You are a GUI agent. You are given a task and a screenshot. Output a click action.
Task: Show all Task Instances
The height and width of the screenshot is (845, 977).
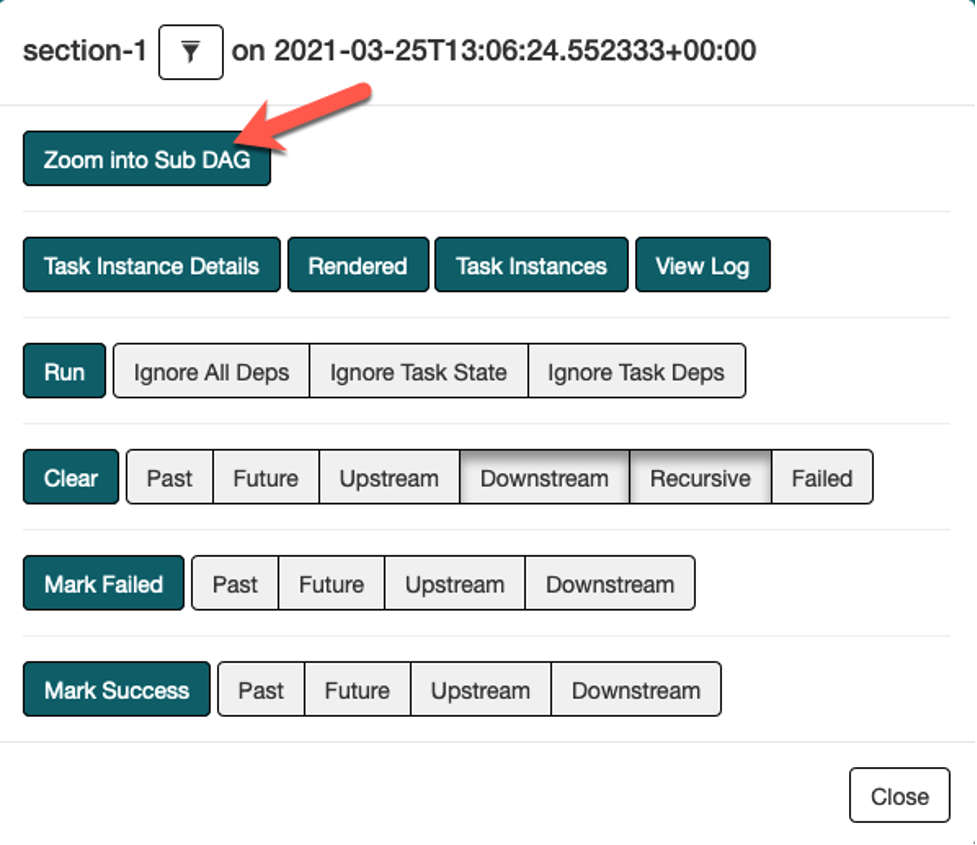531,266
